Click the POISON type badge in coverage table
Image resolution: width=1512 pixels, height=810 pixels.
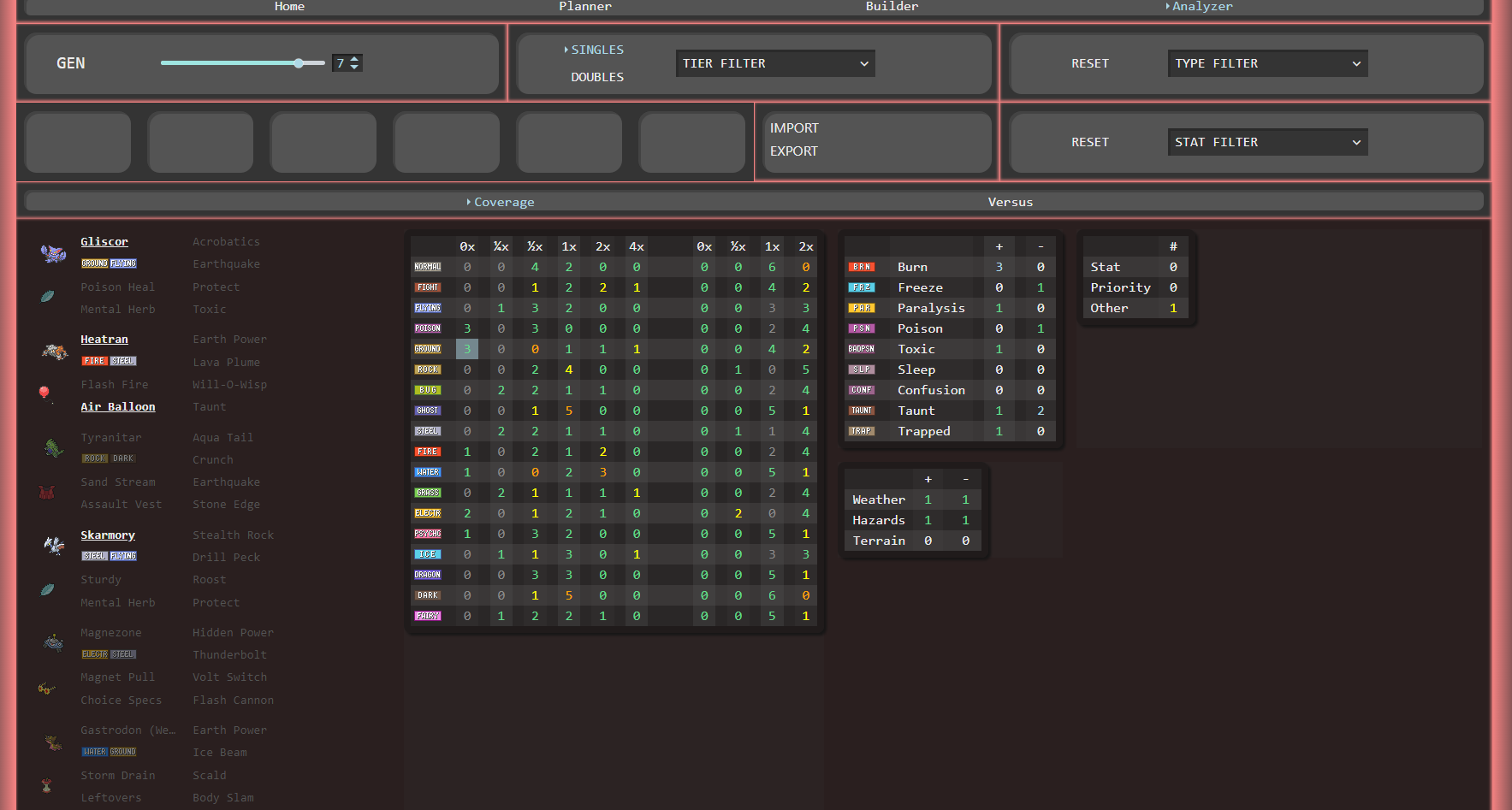[x=428, y=328]
